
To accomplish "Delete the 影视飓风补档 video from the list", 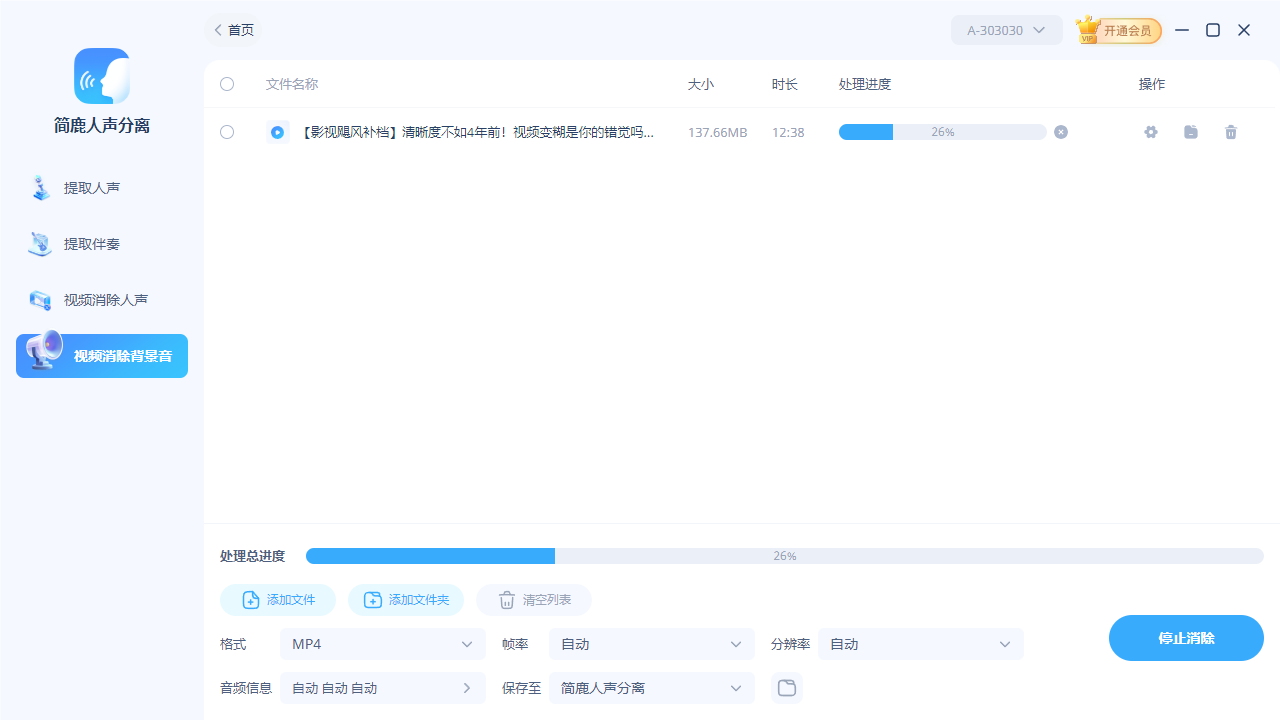I will (x=1231, y=132).
